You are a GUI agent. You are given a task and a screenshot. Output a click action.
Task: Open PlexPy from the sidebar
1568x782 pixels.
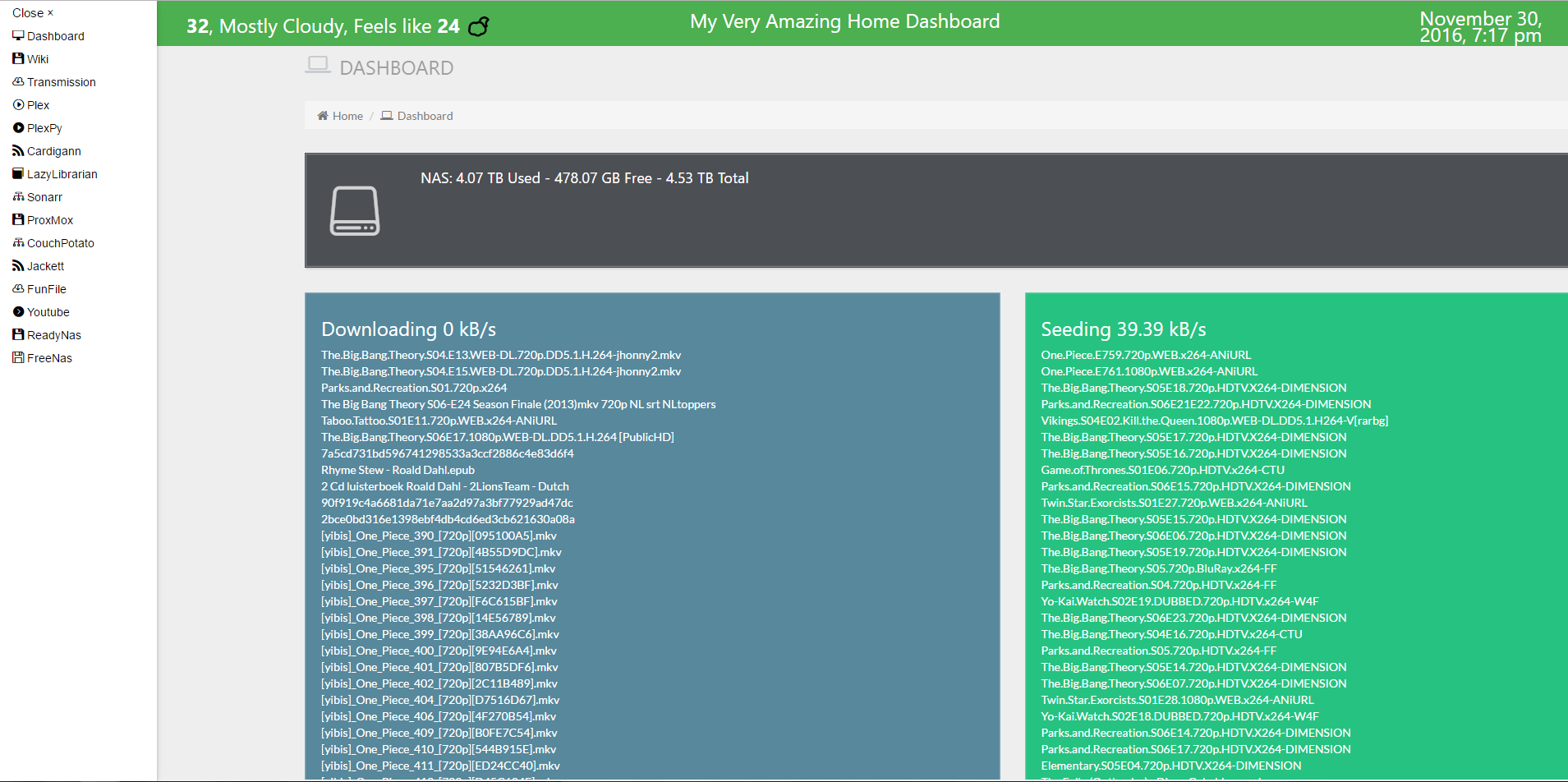(x=44, y=128)
